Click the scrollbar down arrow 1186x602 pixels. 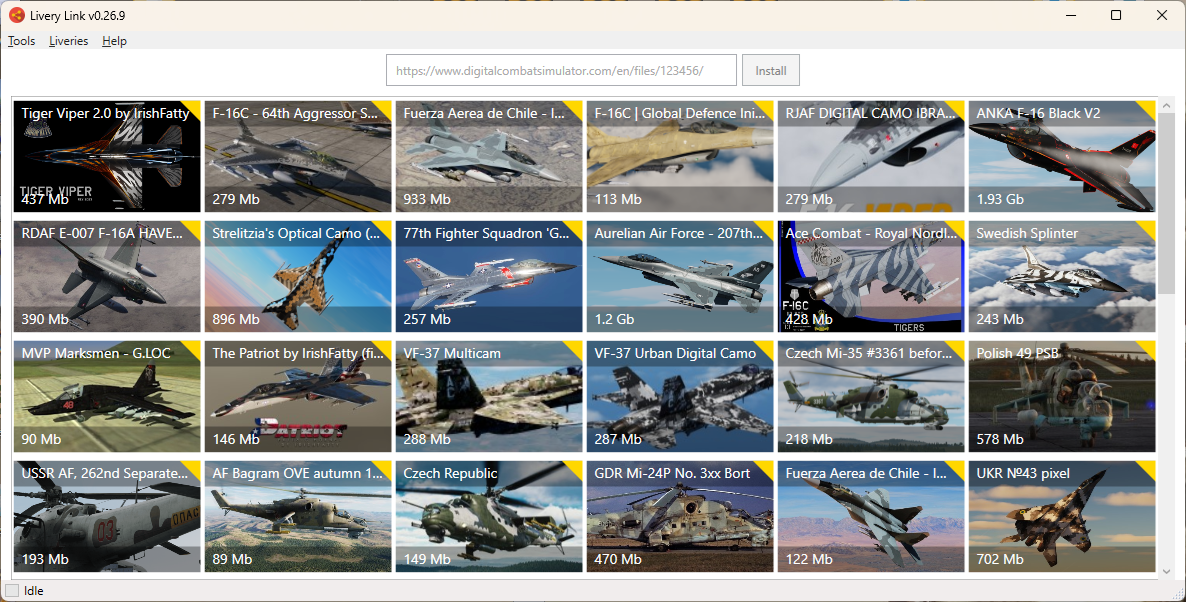1166,572
